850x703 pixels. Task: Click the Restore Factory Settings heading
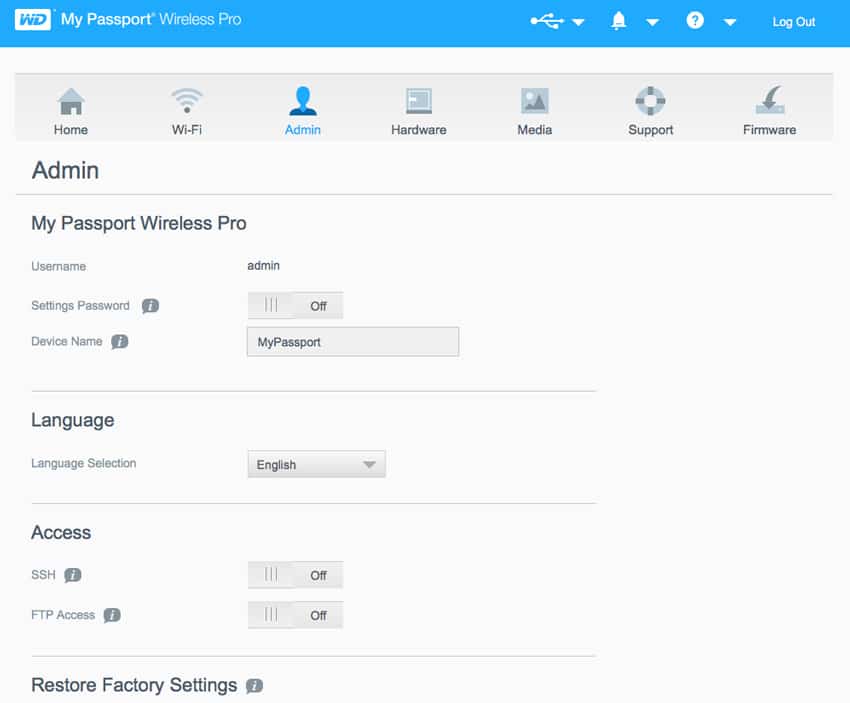pyautogui.click(x=134, y=686)
